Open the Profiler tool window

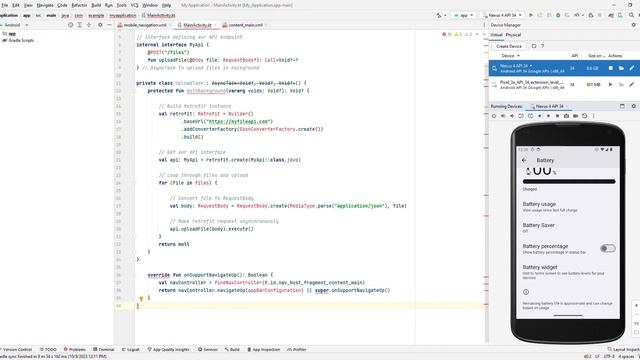point(297,349)
